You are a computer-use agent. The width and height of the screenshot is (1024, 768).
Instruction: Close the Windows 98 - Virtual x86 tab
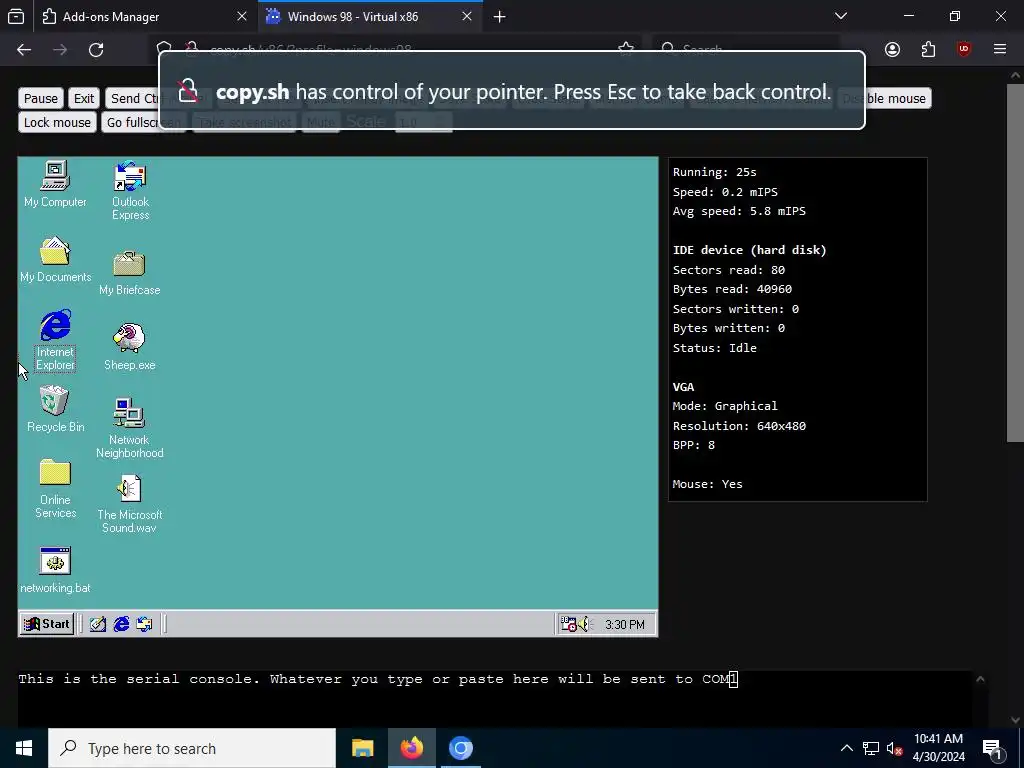[x=467, y=16]
